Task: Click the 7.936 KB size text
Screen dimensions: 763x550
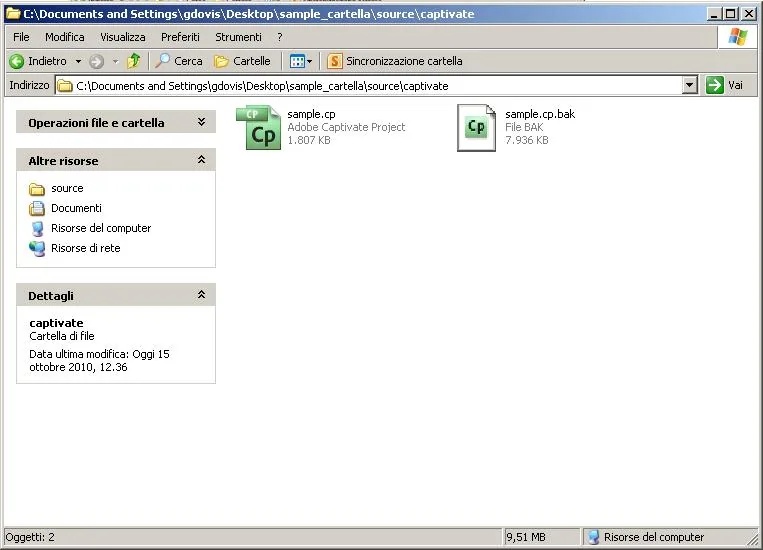Action: tap(527, 140)
